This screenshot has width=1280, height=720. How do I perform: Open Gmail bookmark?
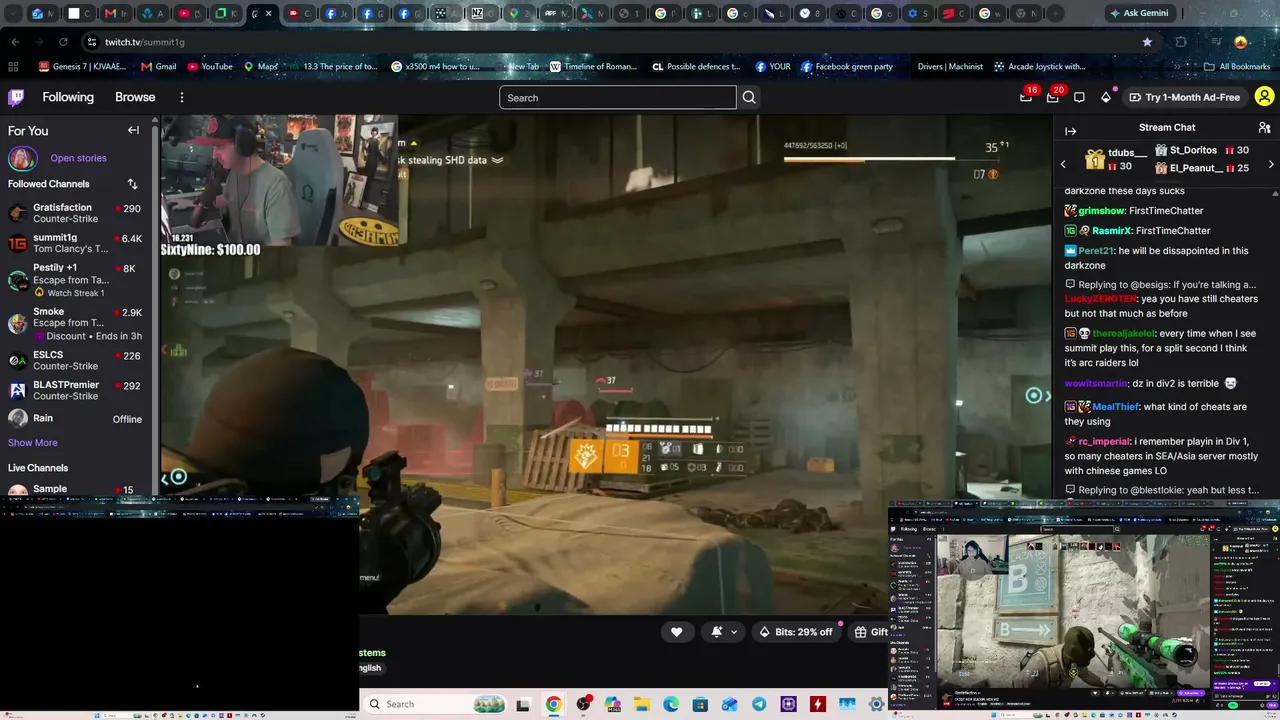[159, 67]
